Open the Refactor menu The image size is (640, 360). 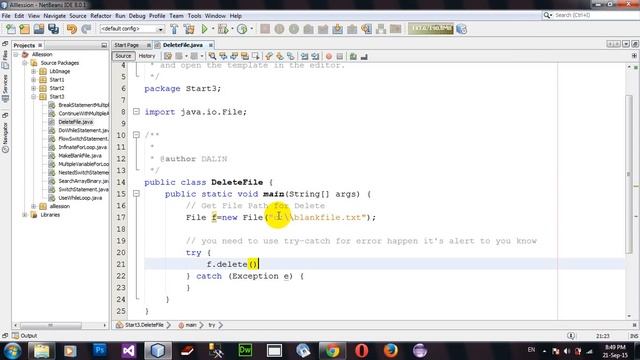click(x=100, y=16)
